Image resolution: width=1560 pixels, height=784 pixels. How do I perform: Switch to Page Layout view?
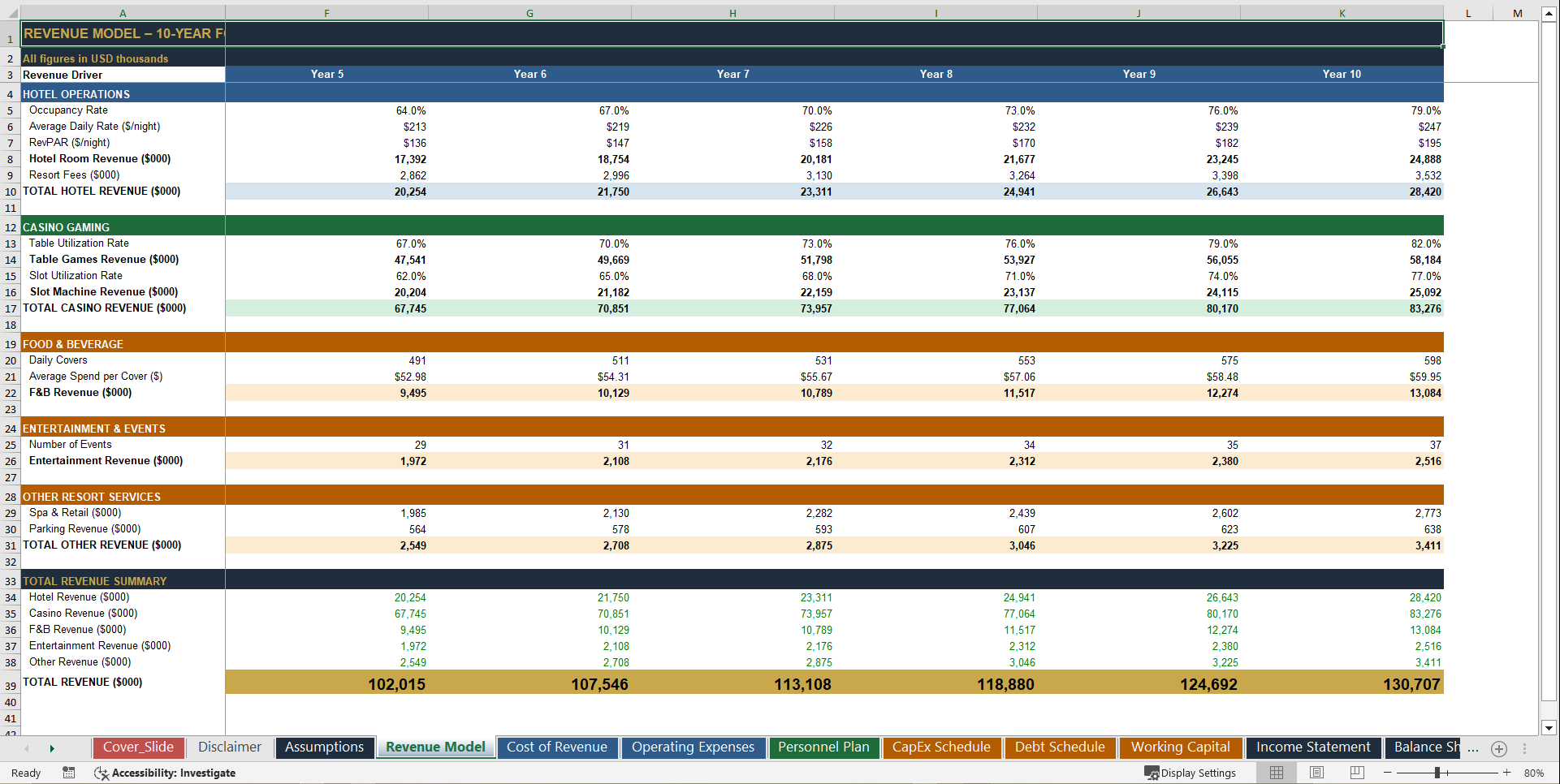tap(1318, 773)
